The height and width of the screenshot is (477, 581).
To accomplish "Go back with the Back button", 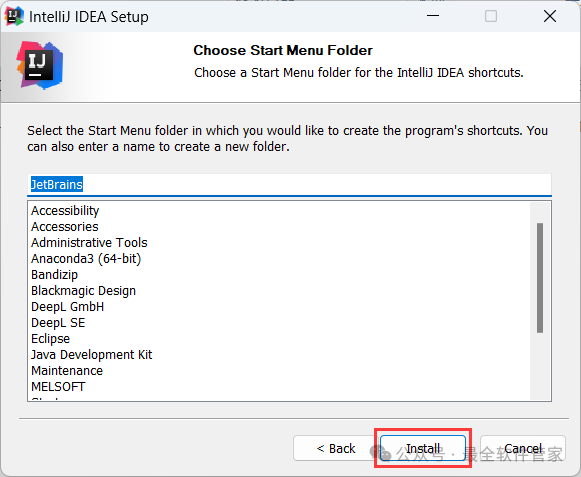I will [x=336, y=448].
